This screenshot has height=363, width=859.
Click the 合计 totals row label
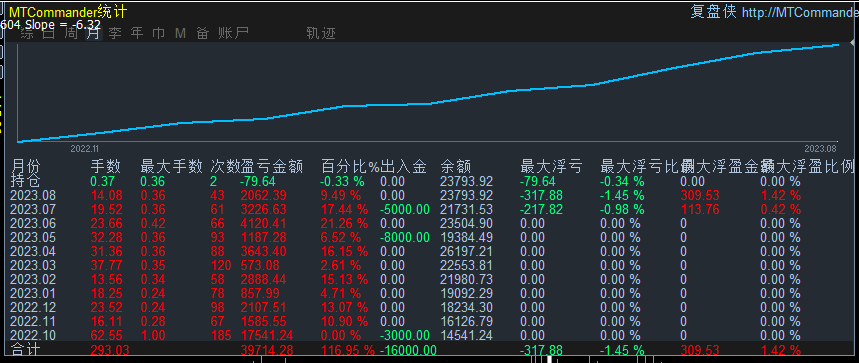[25, 350]
